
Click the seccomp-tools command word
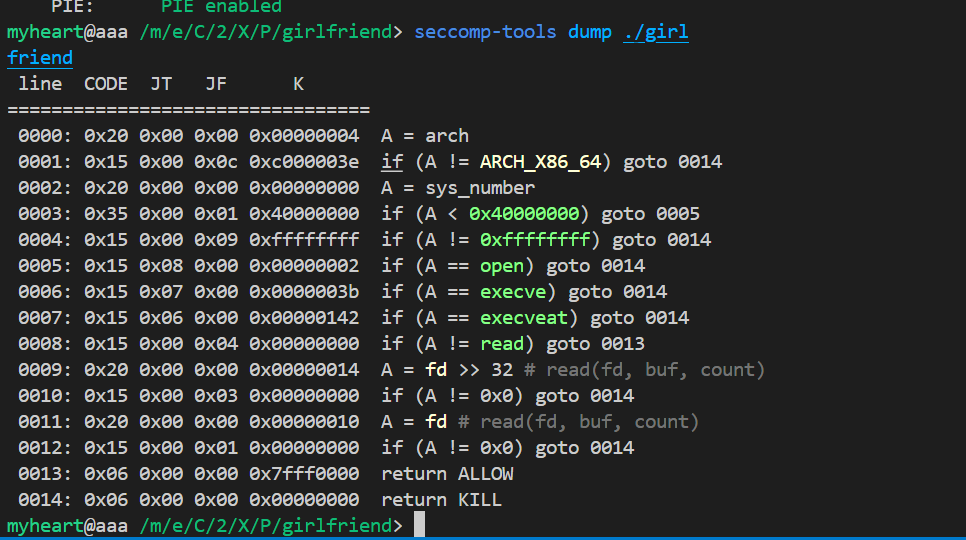(485, 32)
